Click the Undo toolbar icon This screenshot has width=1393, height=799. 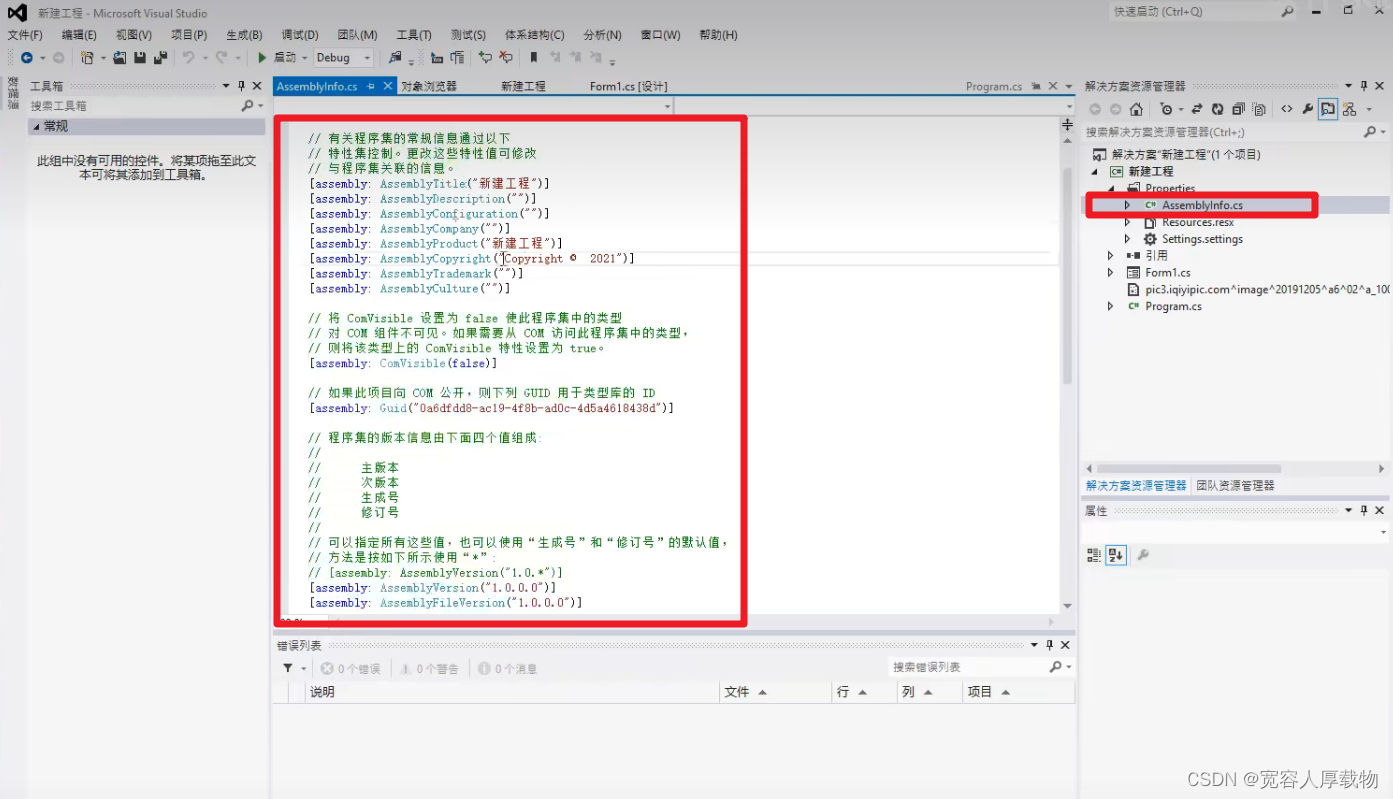[x=188, y=58]
